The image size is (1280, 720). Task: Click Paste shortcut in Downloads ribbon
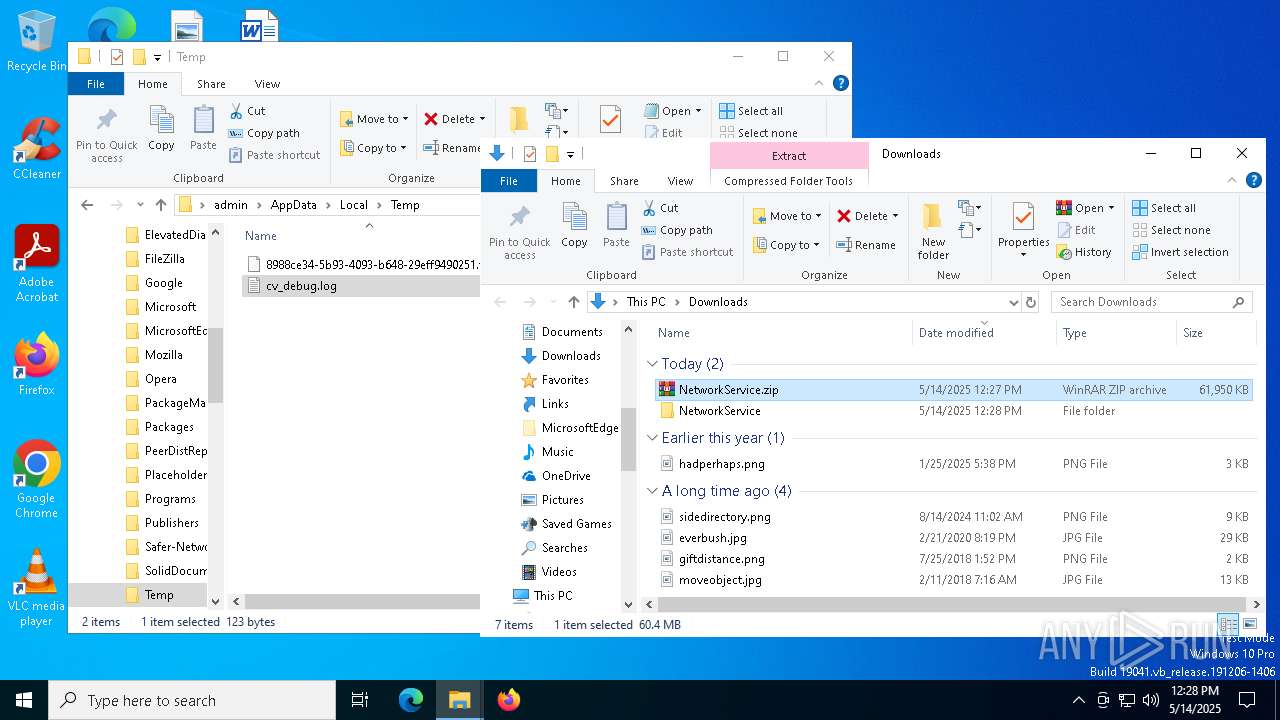click(x=688, y=252)
